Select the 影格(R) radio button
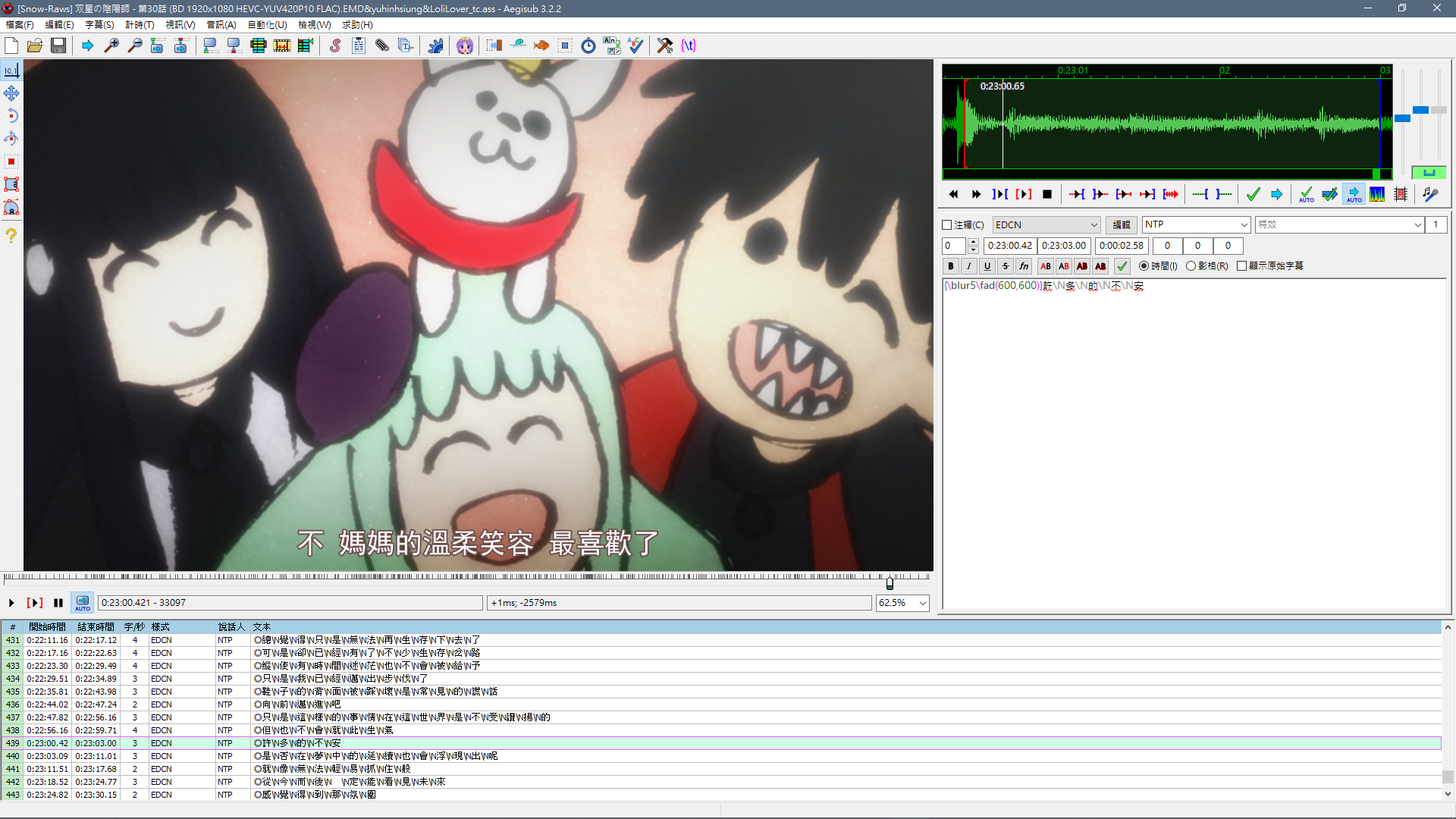 tap(1191, 266)
